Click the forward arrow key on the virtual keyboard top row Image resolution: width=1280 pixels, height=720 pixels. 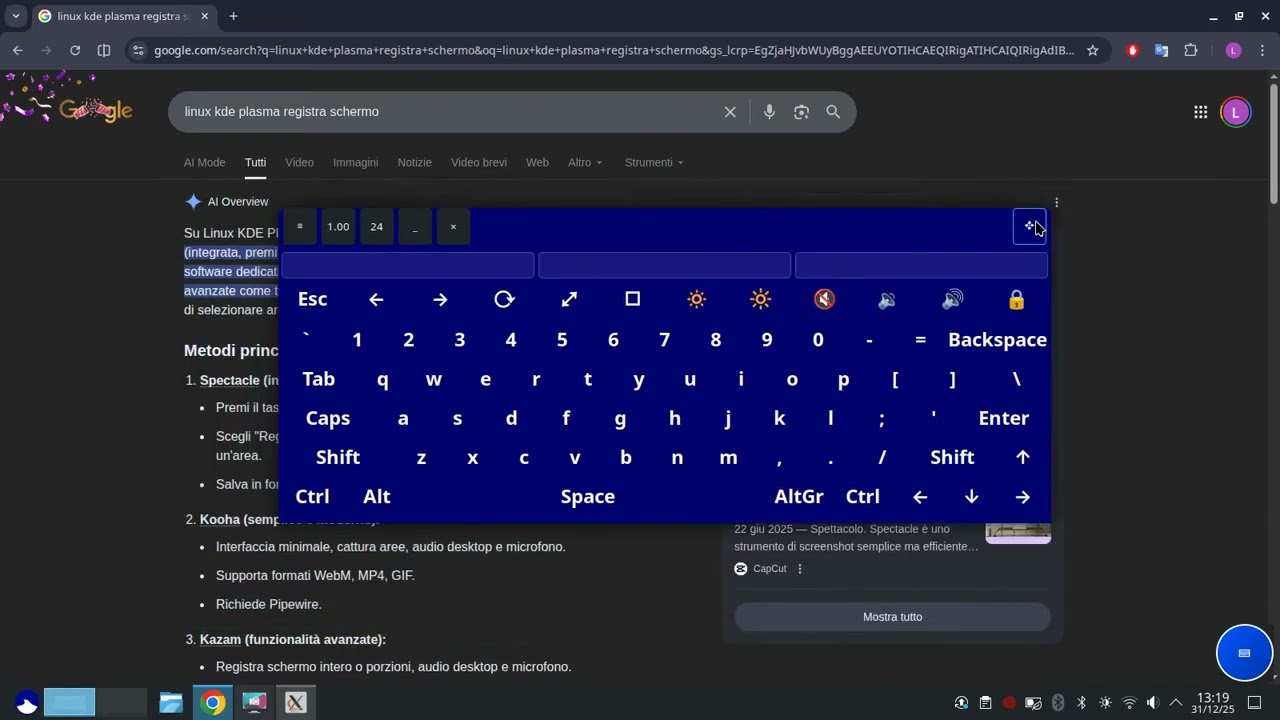coord(440,299)
